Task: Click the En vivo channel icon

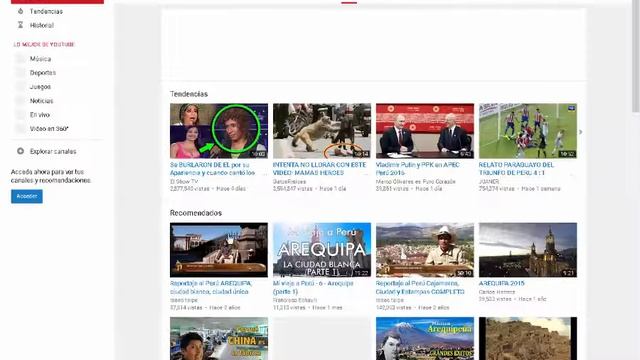Action: (20, 115)
